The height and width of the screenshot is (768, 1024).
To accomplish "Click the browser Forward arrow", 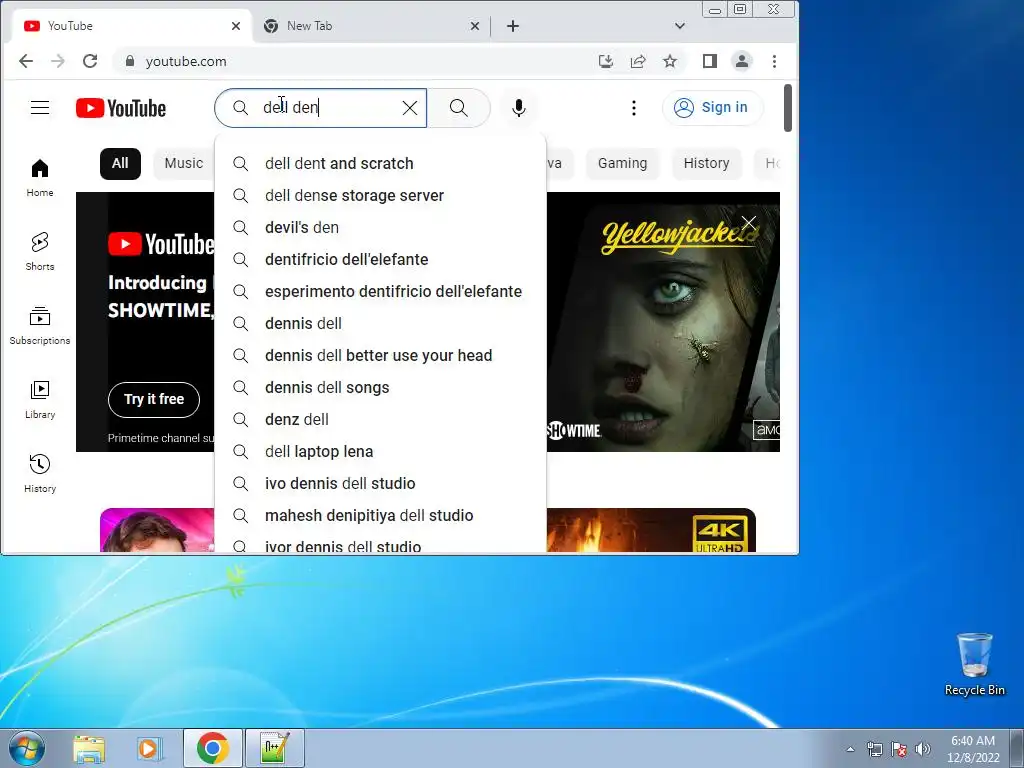I will [57, 61].
